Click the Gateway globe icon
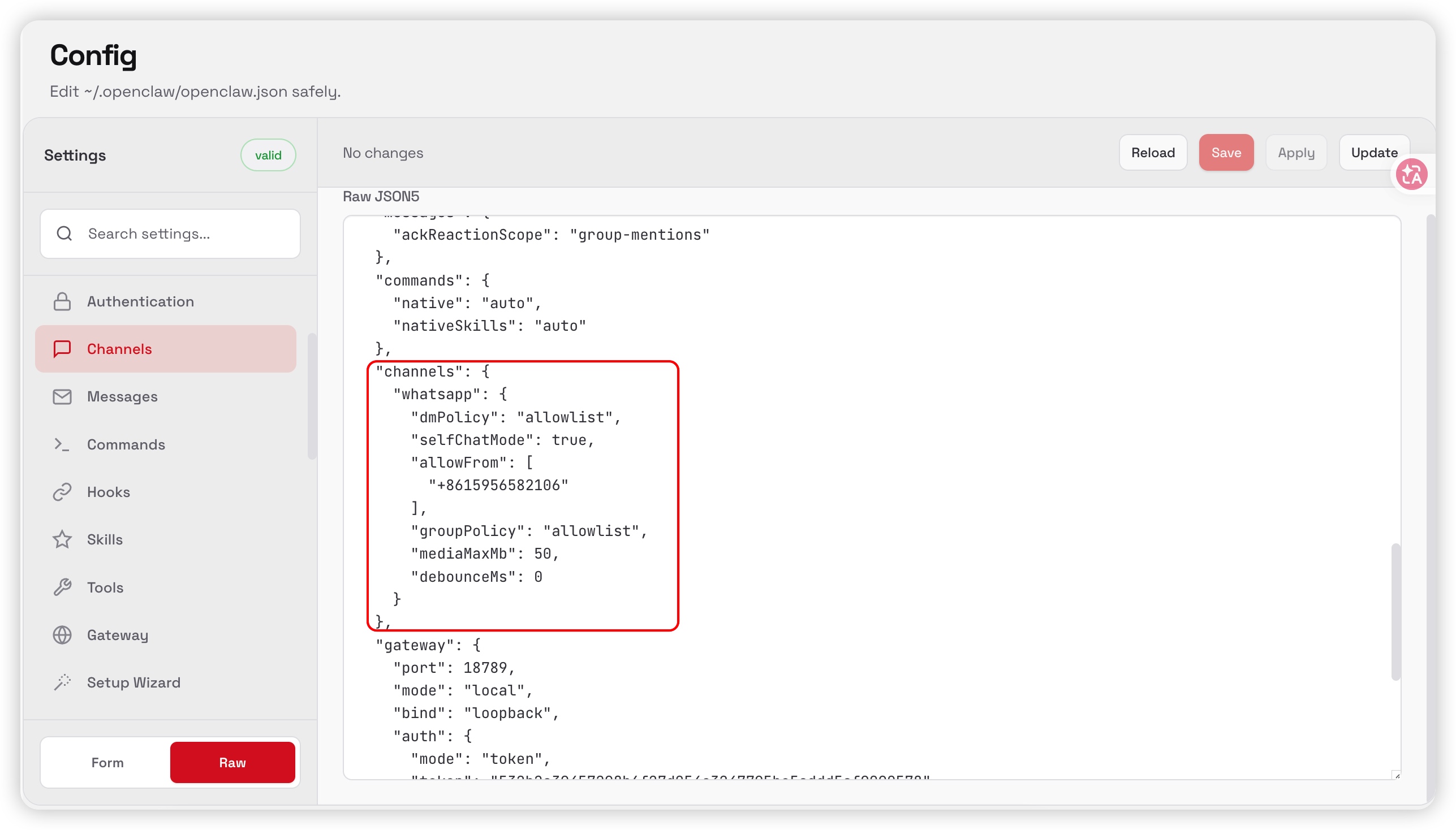 tap(62, 635)
